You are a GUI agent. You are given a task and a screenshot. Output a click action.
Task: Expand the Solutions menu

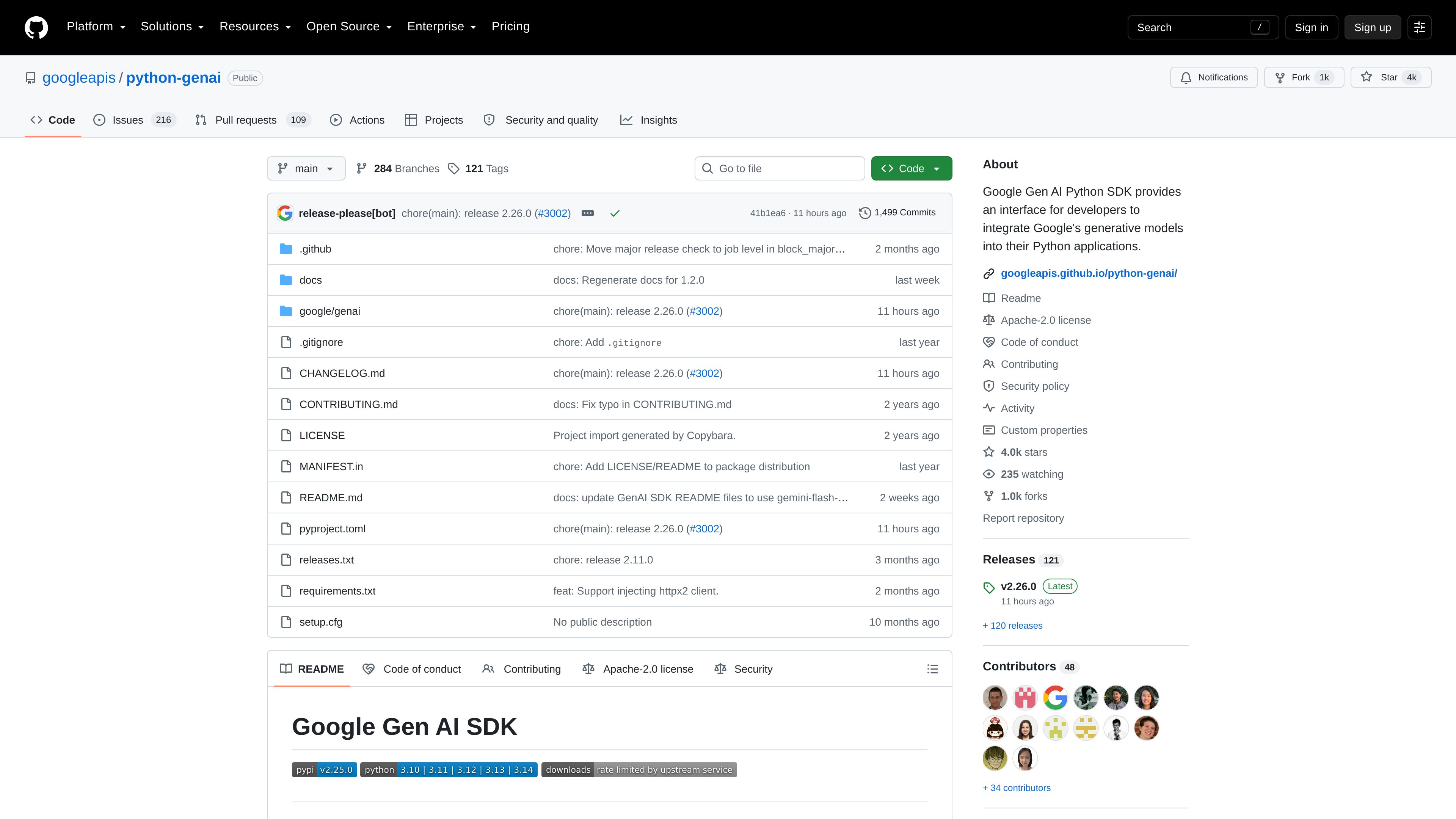click(x=173, y=27)
